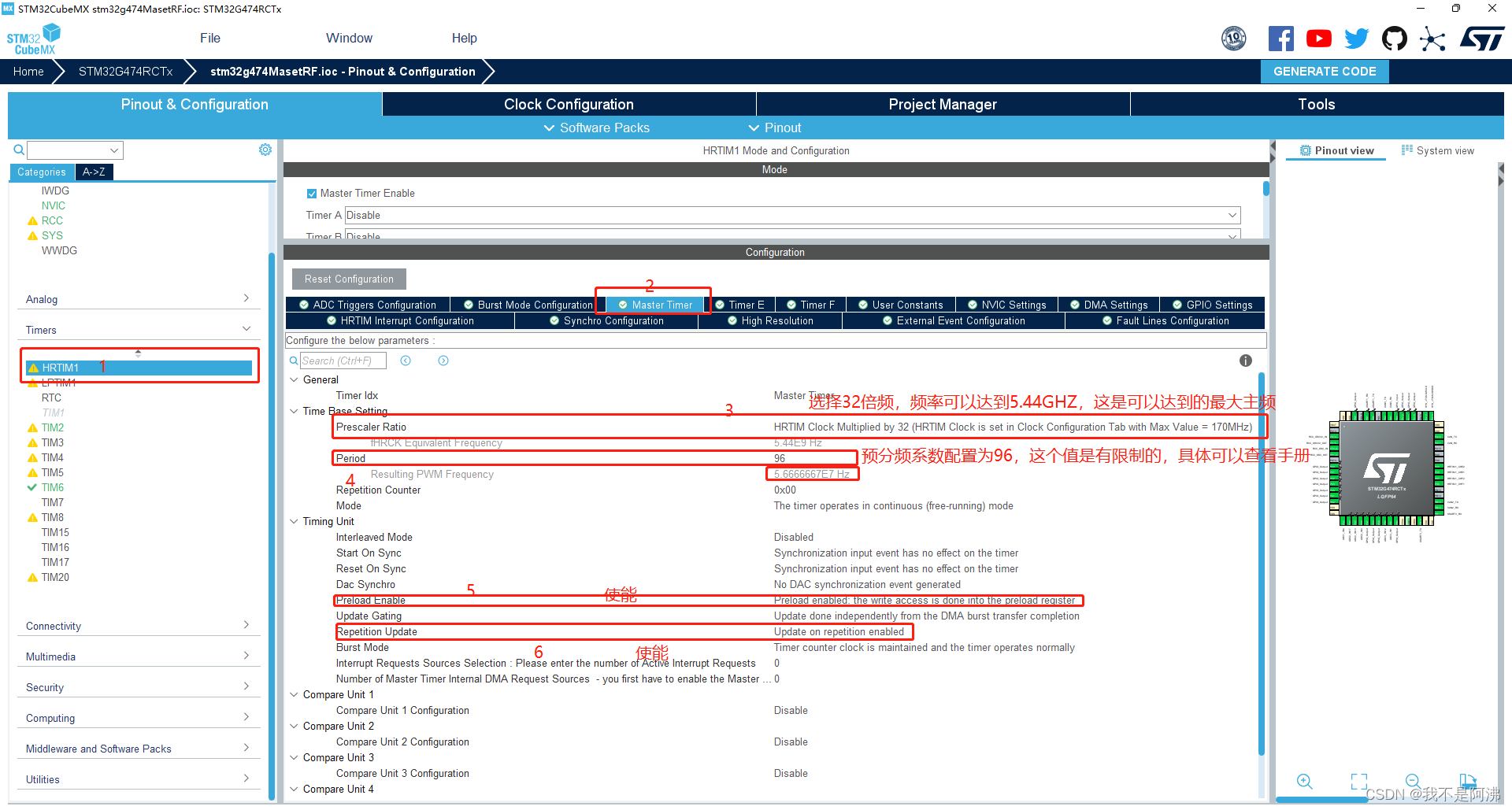The height and width of the screenshot is (810, 1512).
Task: Click the Reset Configuration button
Action: pyautogui.click(x=349, y=279)
